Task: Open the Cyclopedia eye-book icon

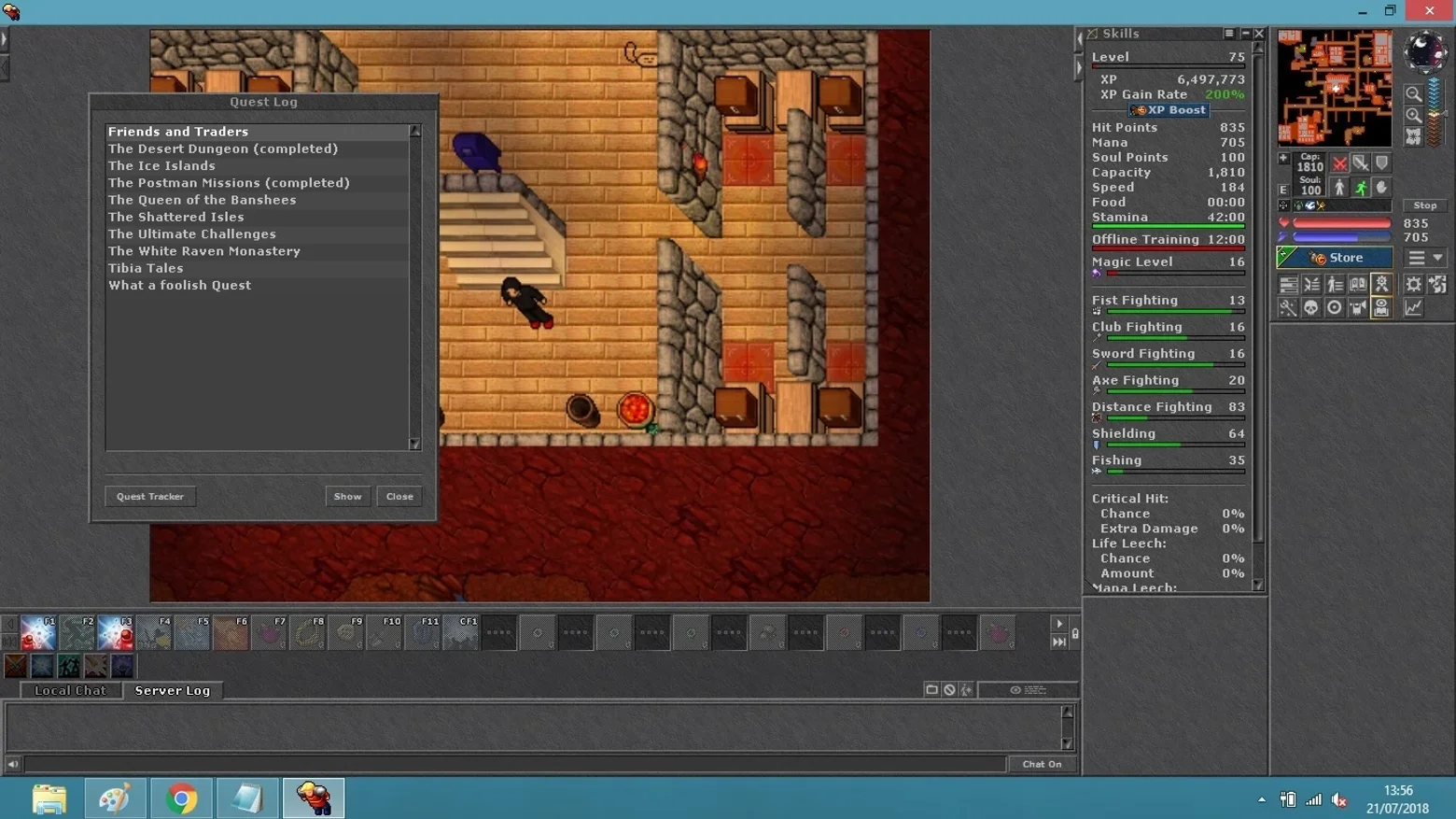Action: tap(1381, 308)
